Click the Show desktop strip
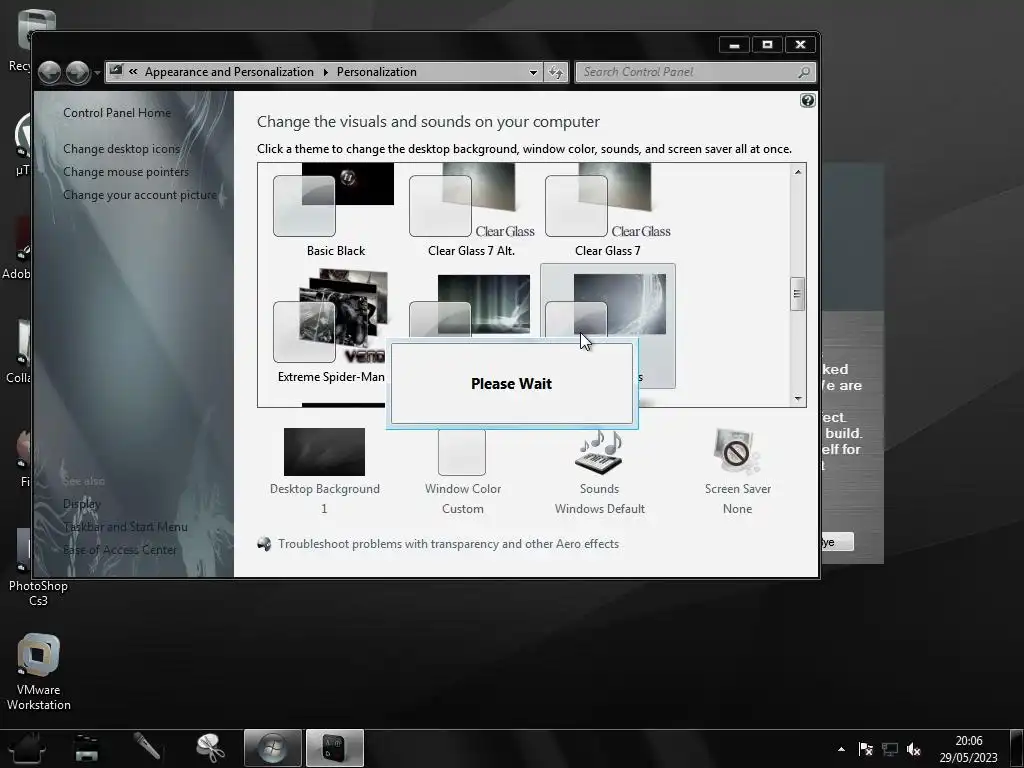1024x768 pixels. (1018, 748)
